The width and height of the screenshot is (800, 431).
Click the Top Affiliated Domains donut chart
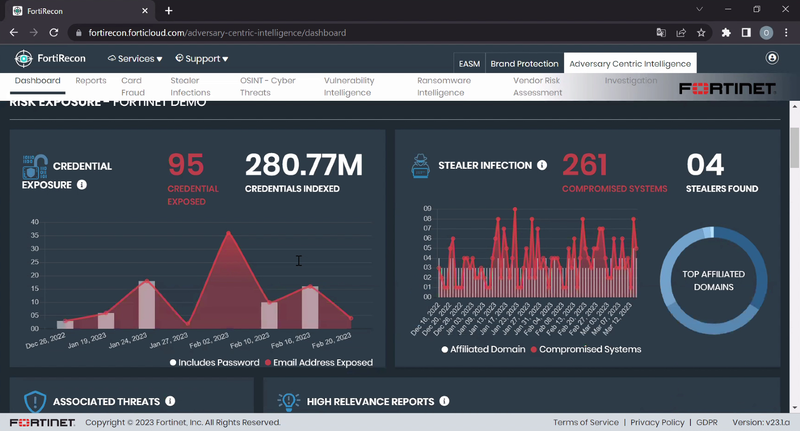click(x=713, y=281)
